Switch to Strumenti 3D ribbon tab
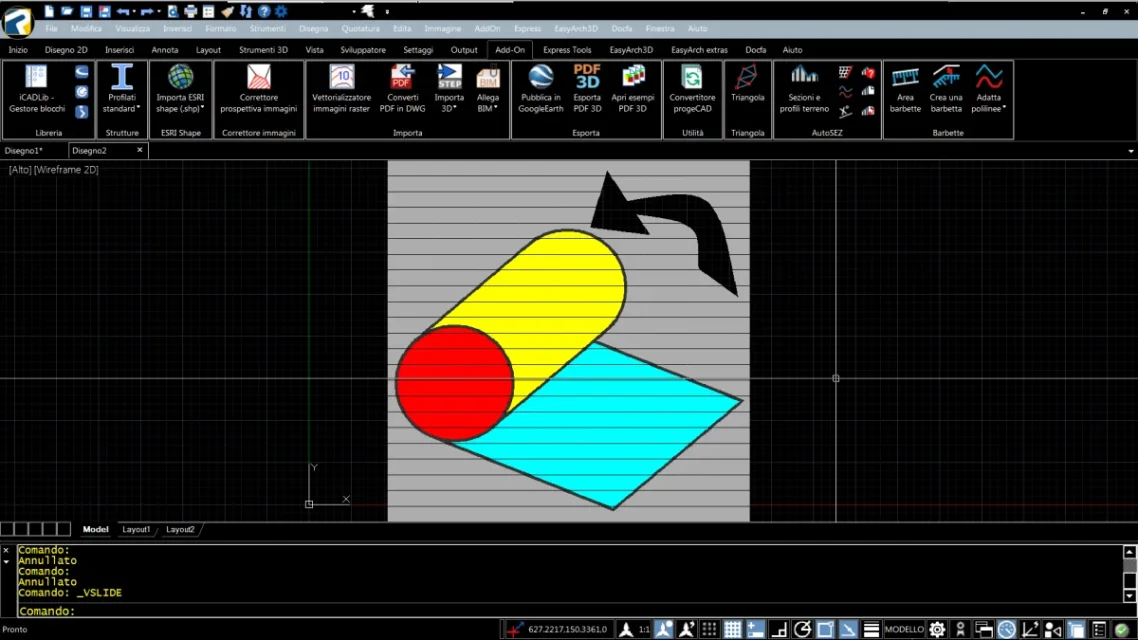This screenshot has width=1138, height=640. coord(263,50)
